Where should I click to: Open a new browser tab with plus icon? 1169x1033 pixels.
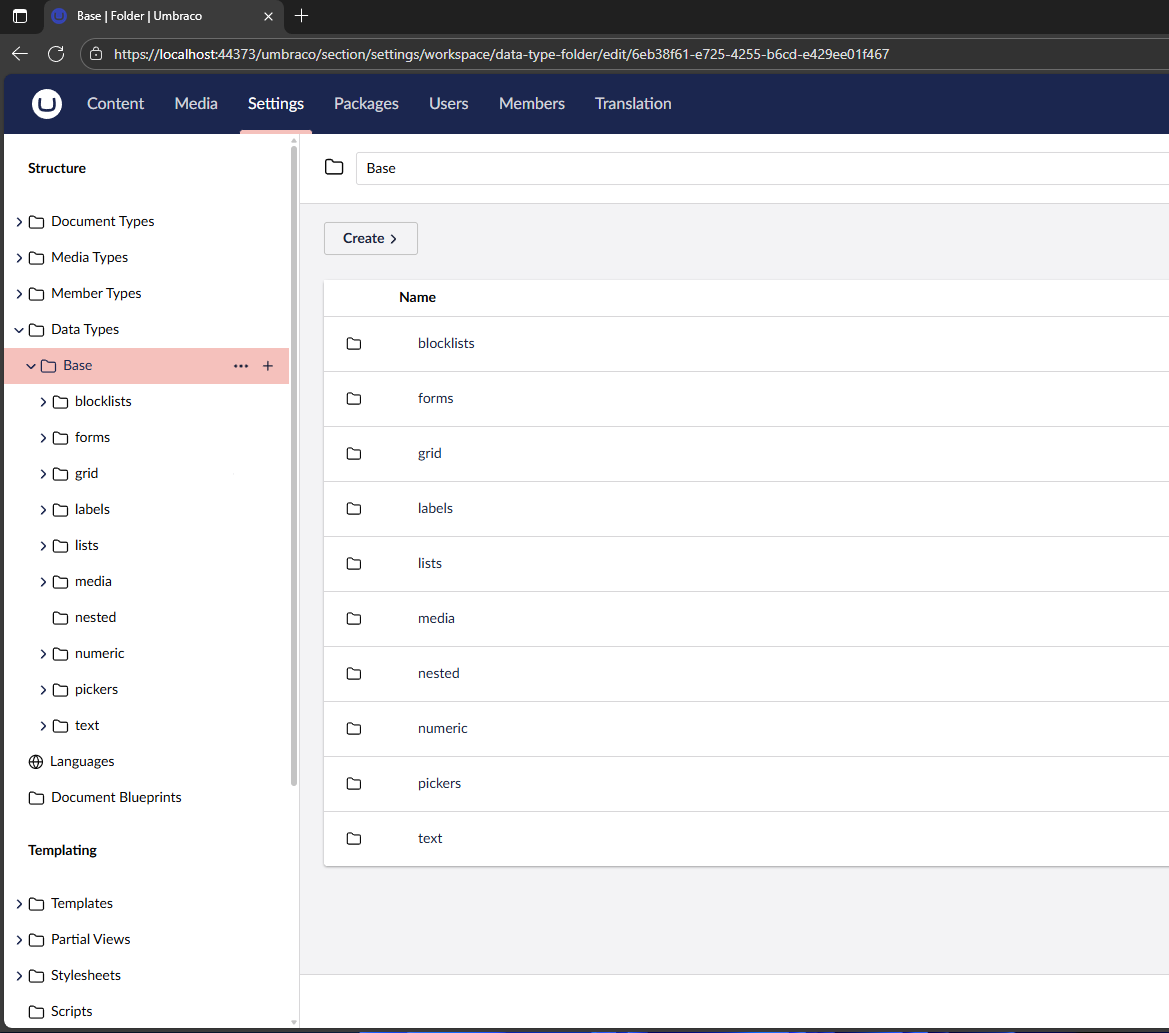click(x=302, y=16)
